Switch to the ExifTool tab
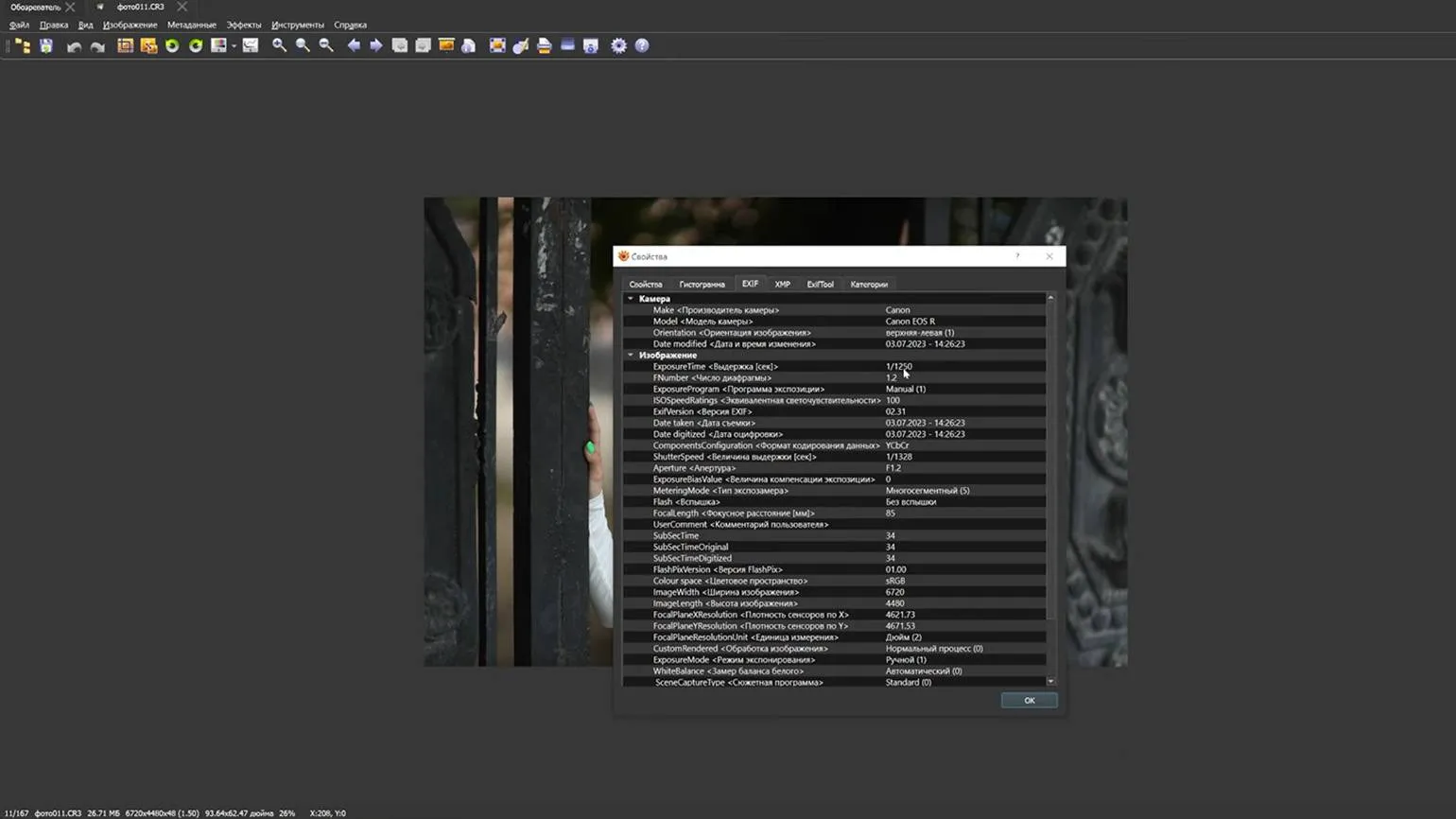This screenshot has height=819, width=1456. click(x=820, y=285)
